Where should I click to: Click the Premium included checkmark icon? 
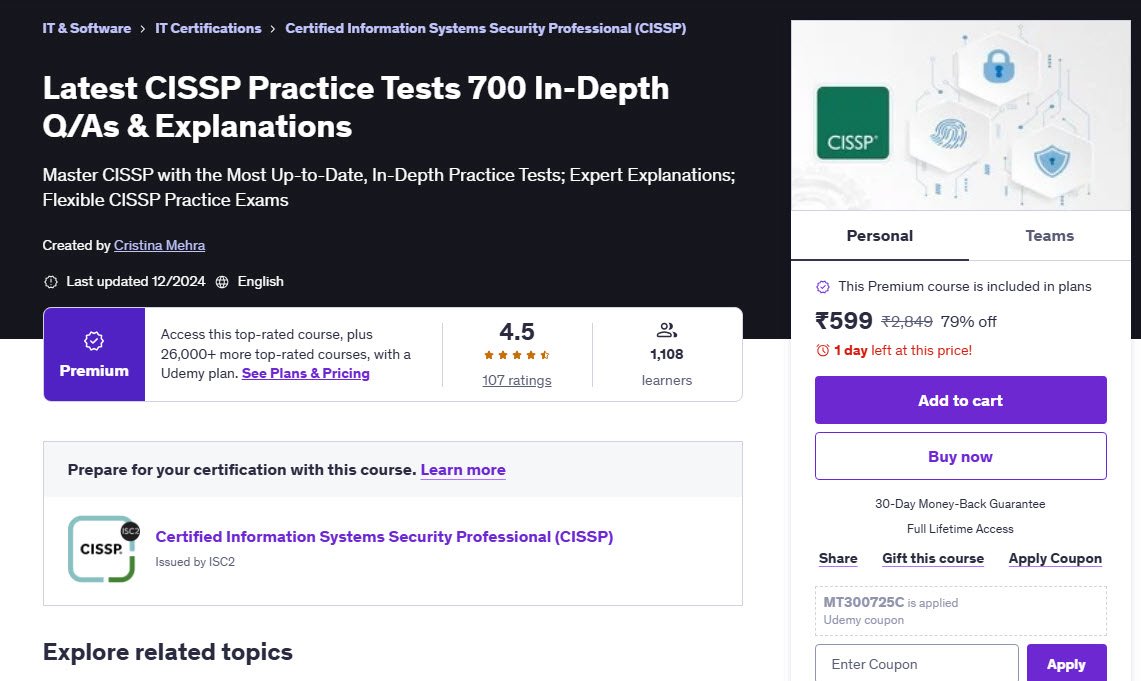(x=823, y=287)
